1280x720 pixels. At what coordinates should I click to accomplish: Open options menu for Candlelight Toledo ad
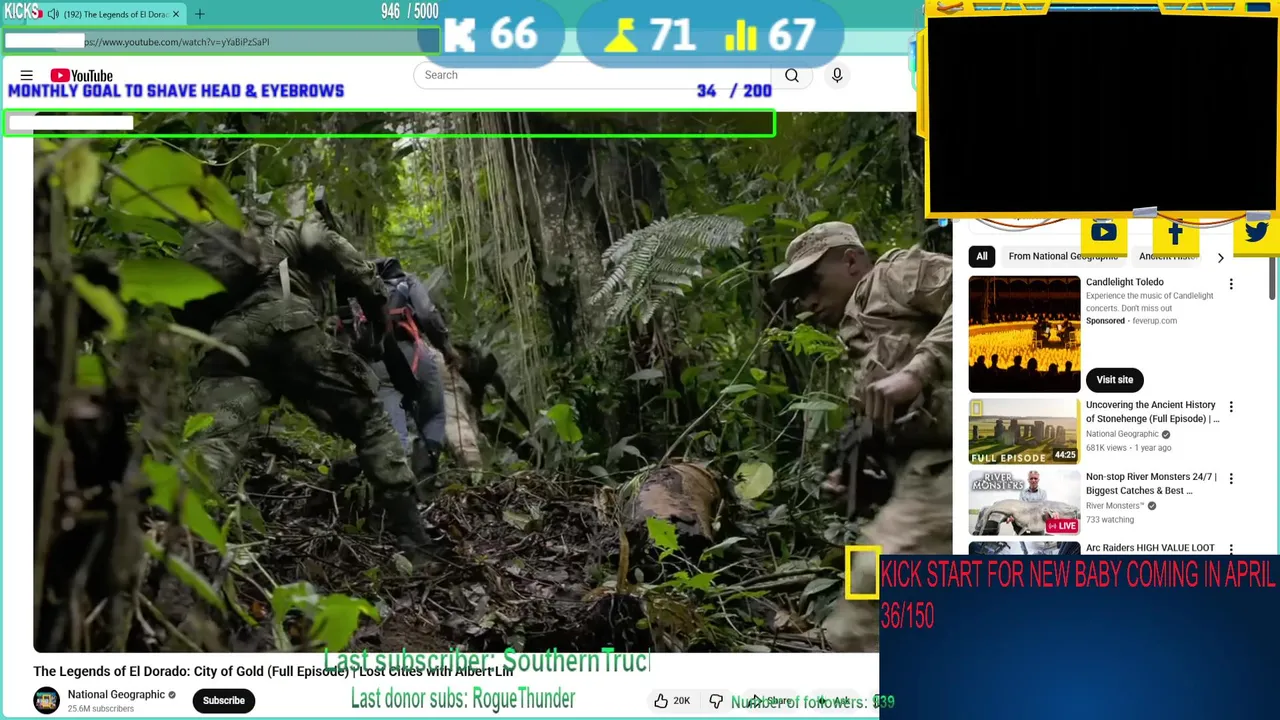tap(1231, 284)
